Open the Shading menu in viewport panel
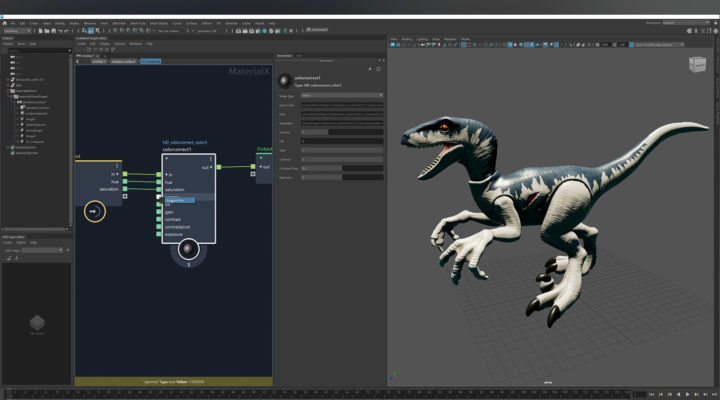This screenshot has width=720, height=400. click(x=407, y=39)
